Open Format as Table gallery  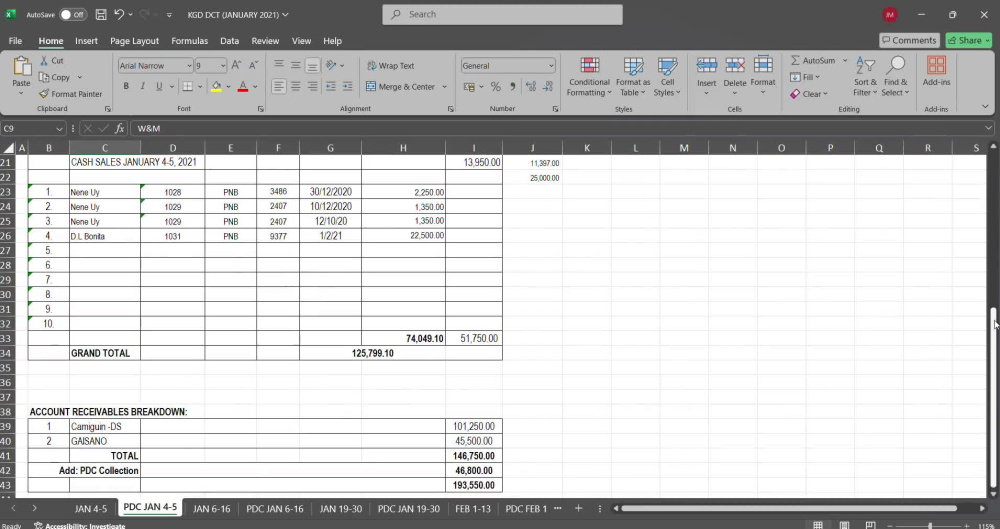pos(633,77)
